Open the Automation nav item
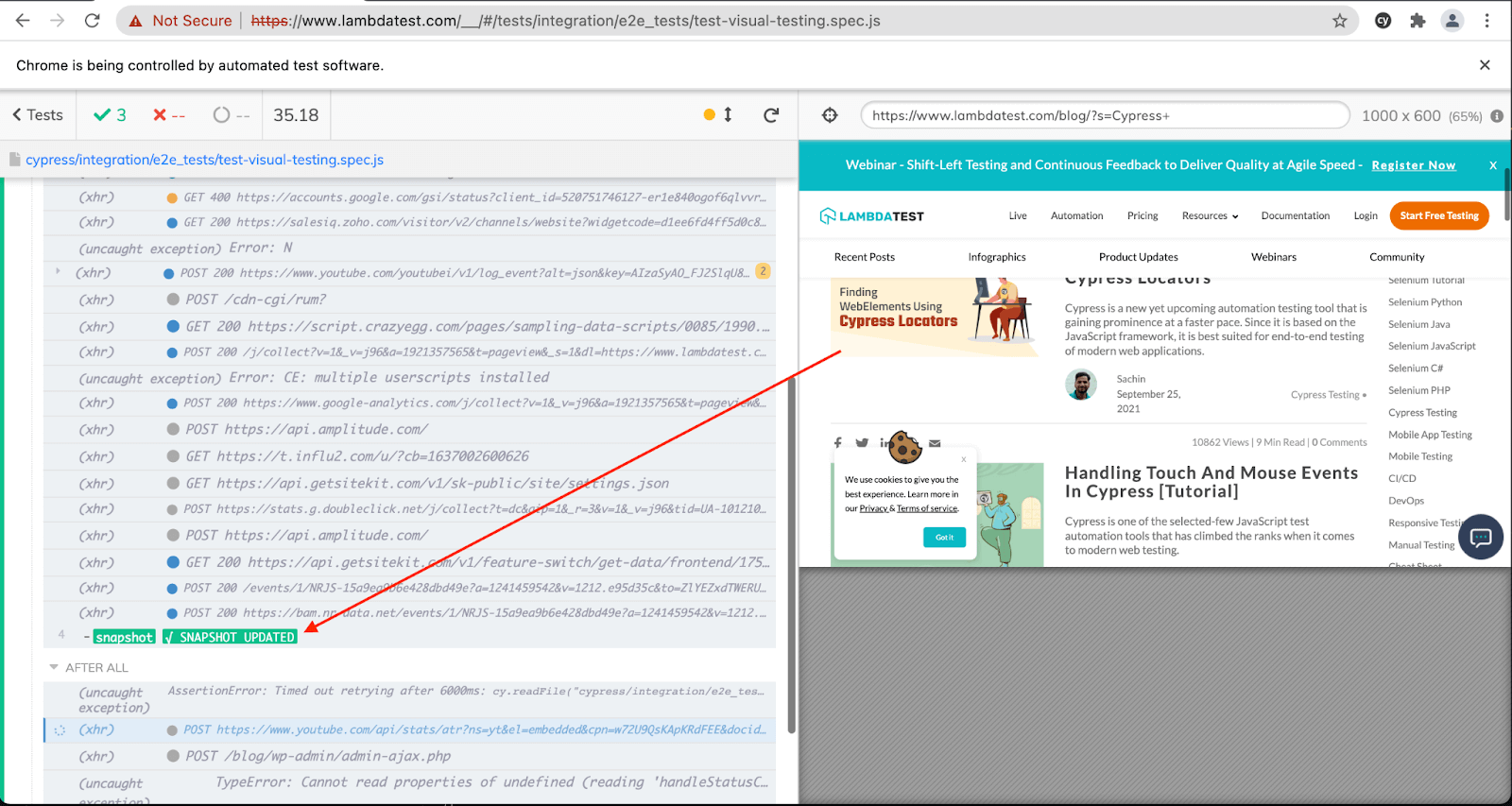1512x806 pixels. 1077,216
